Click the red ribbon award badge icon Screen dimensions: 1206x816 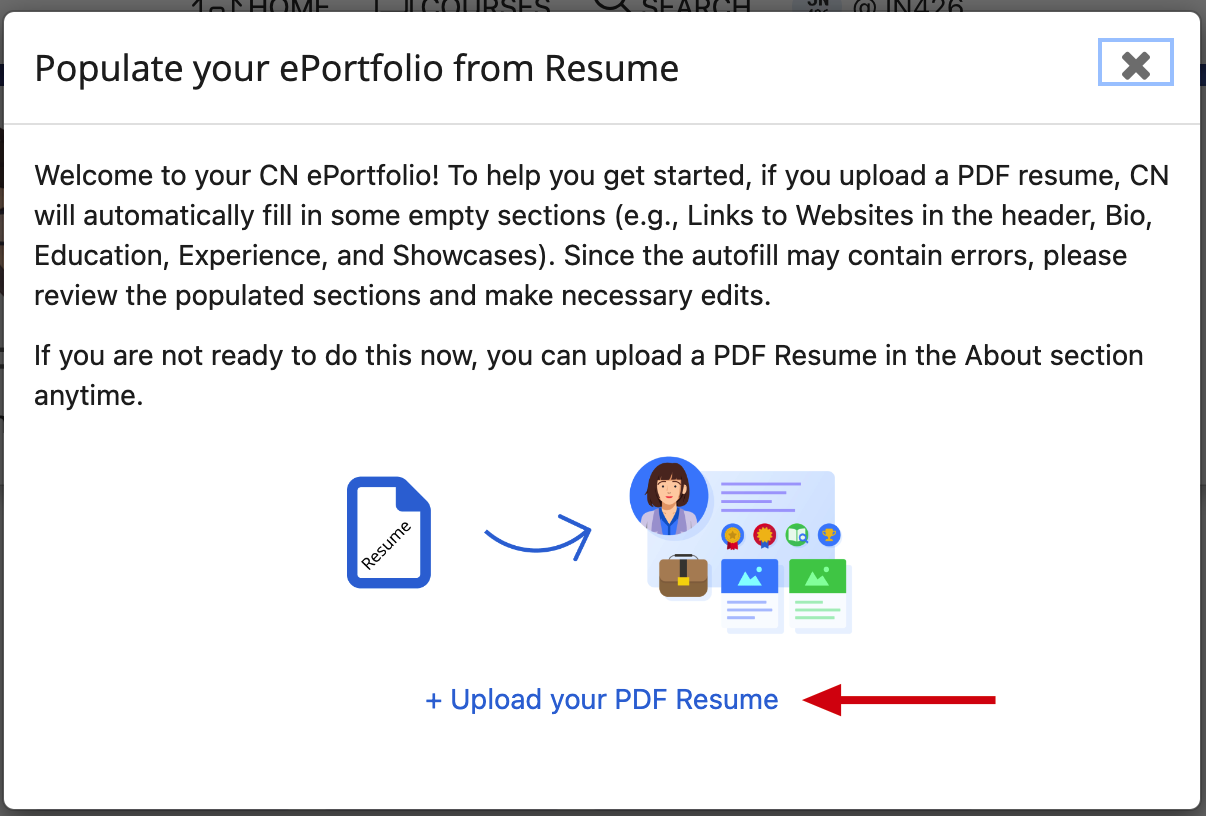[765, 536]
